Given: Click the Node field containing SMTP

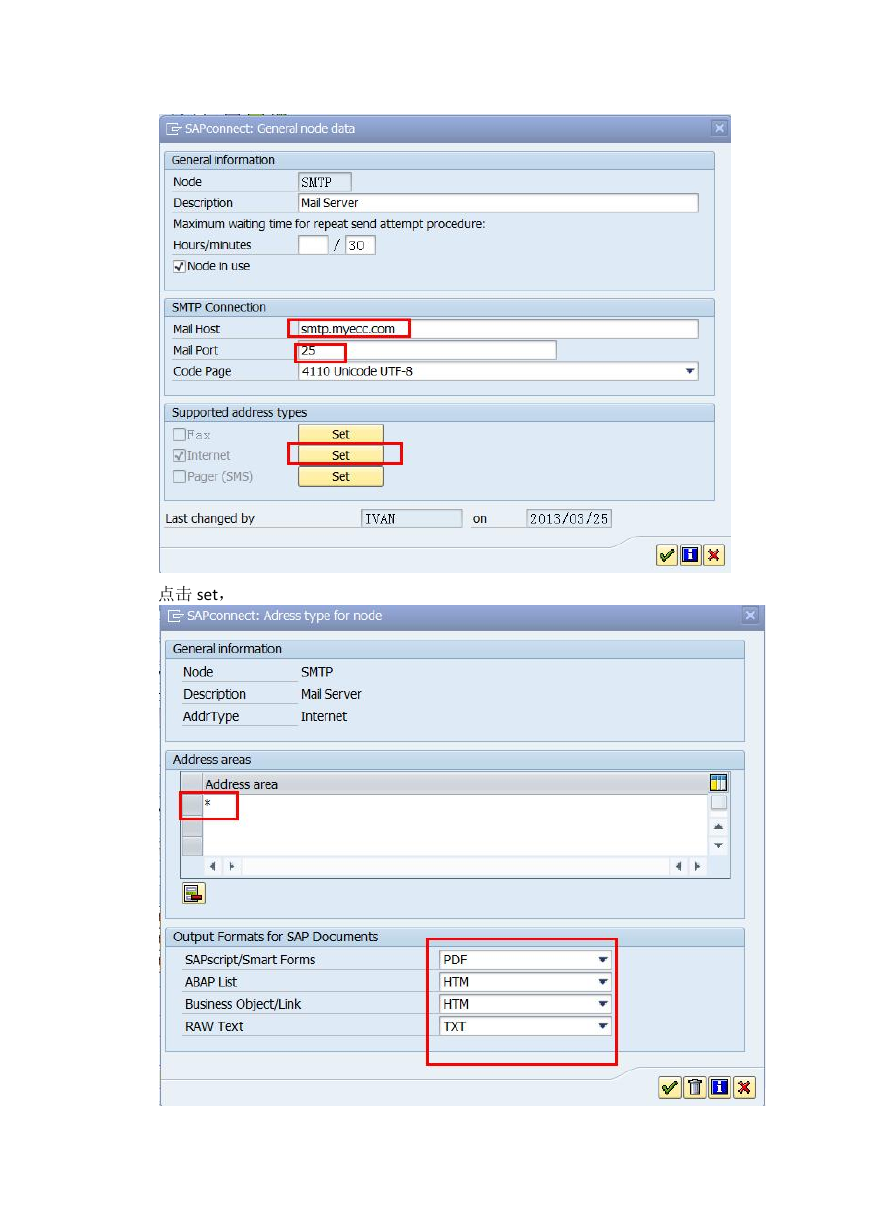Looking at the screenshot, I should [x=325, y=182].
